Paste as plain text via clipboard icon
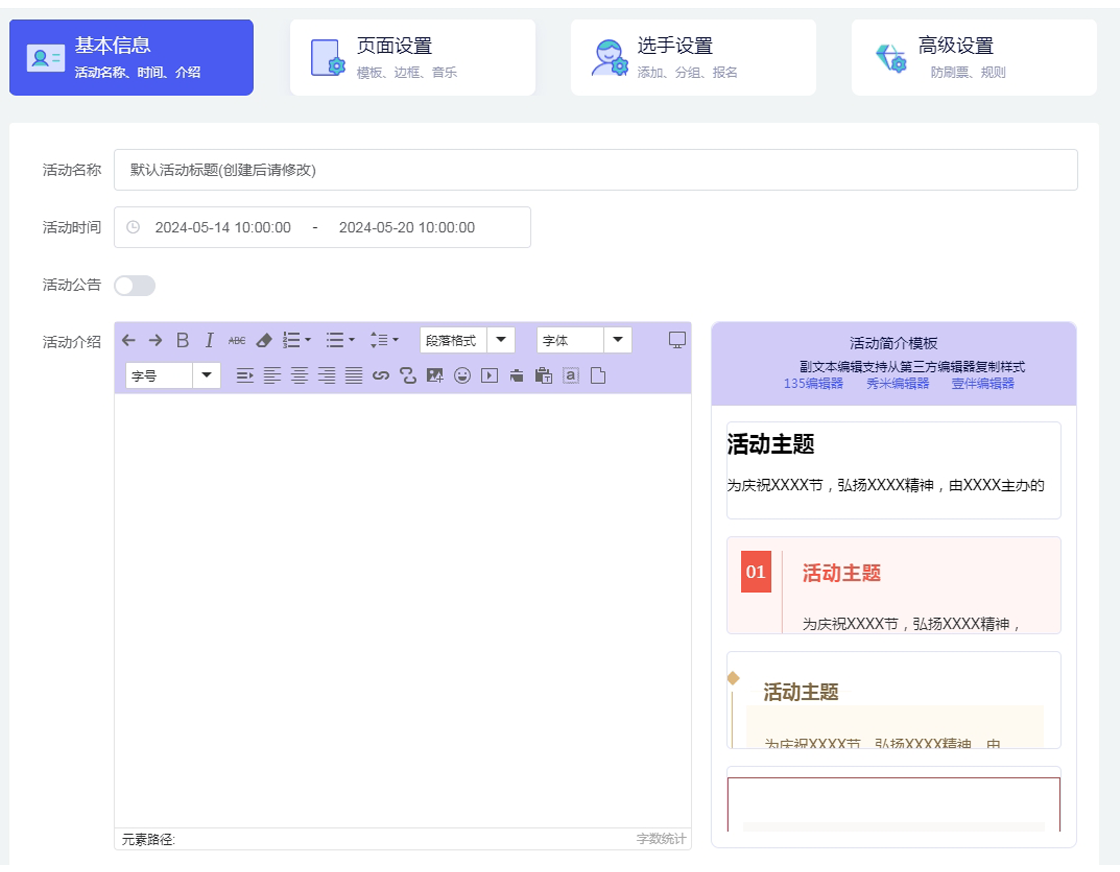This screenshot has height=872, width=1120. [544, 376]
